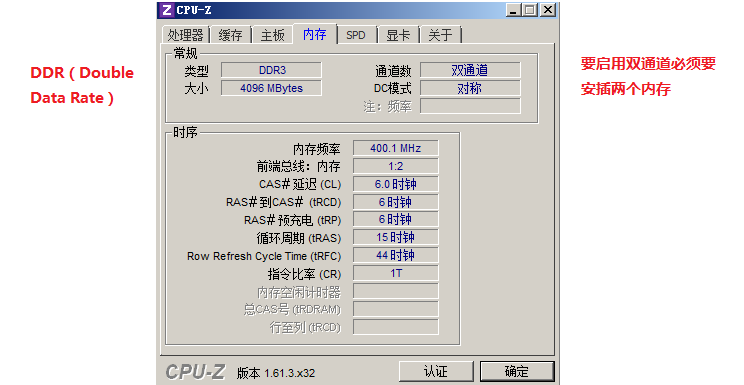Click the tRCD value of 6 时钟
The height and width of the screenshot is (385, 744).
pos(395,202)
